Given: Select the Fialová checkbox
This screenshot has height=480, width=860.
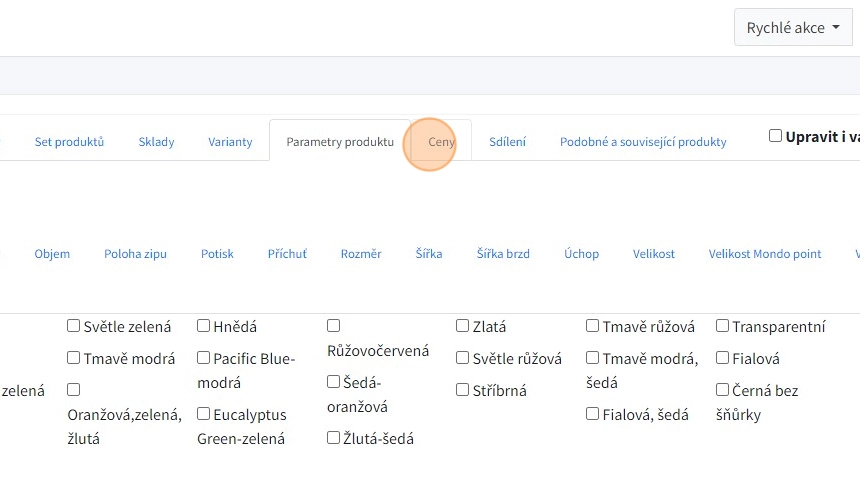Looking at the screenshot, I should click(723, 358).
